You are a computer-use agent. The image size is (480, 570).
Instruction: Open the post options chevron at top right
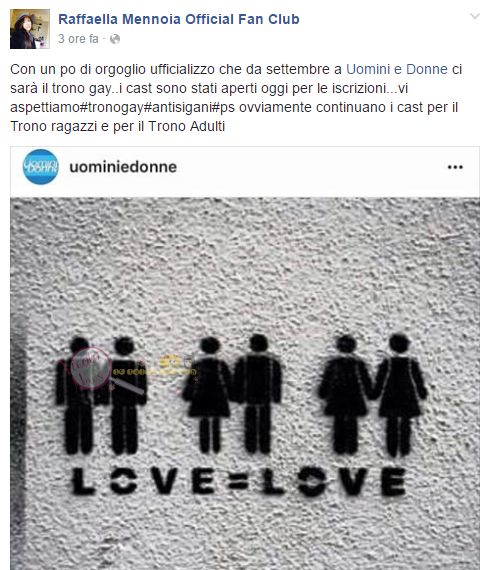click(475, 16)
